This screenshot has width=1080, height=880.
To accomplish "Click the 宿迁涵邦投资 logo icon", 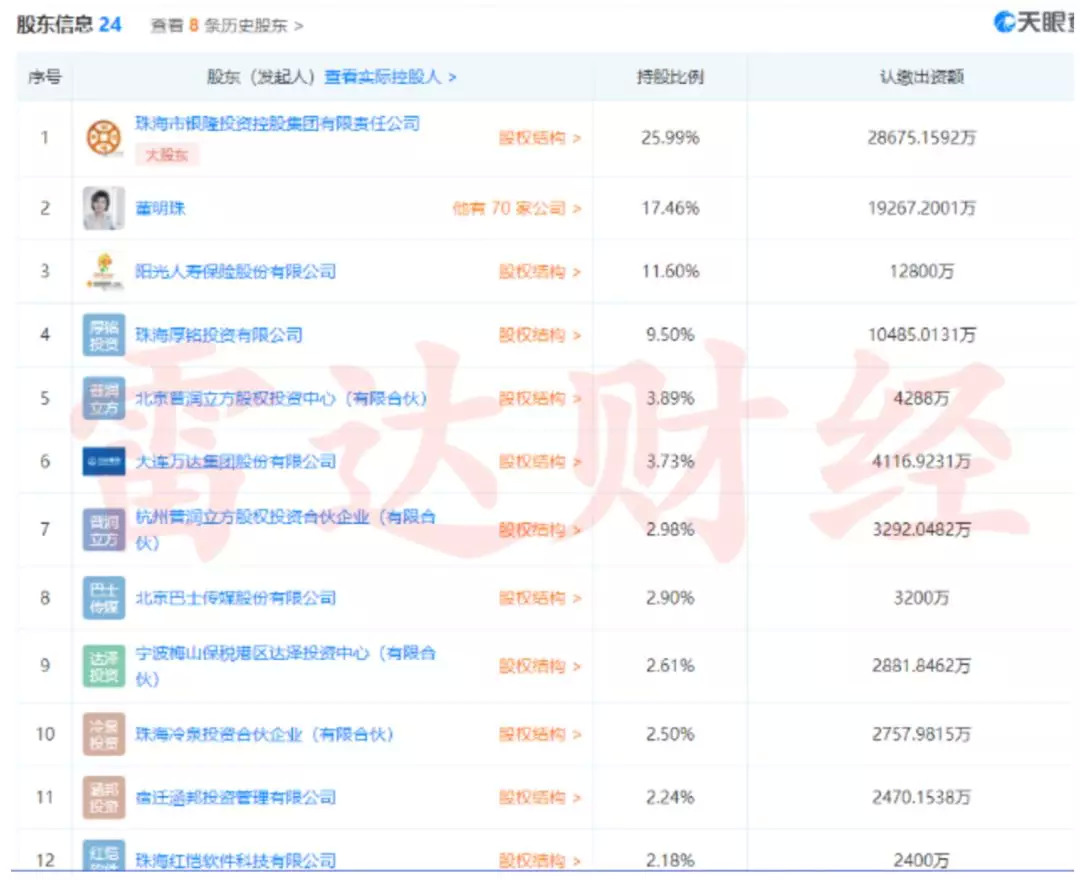I will (103, 797).
